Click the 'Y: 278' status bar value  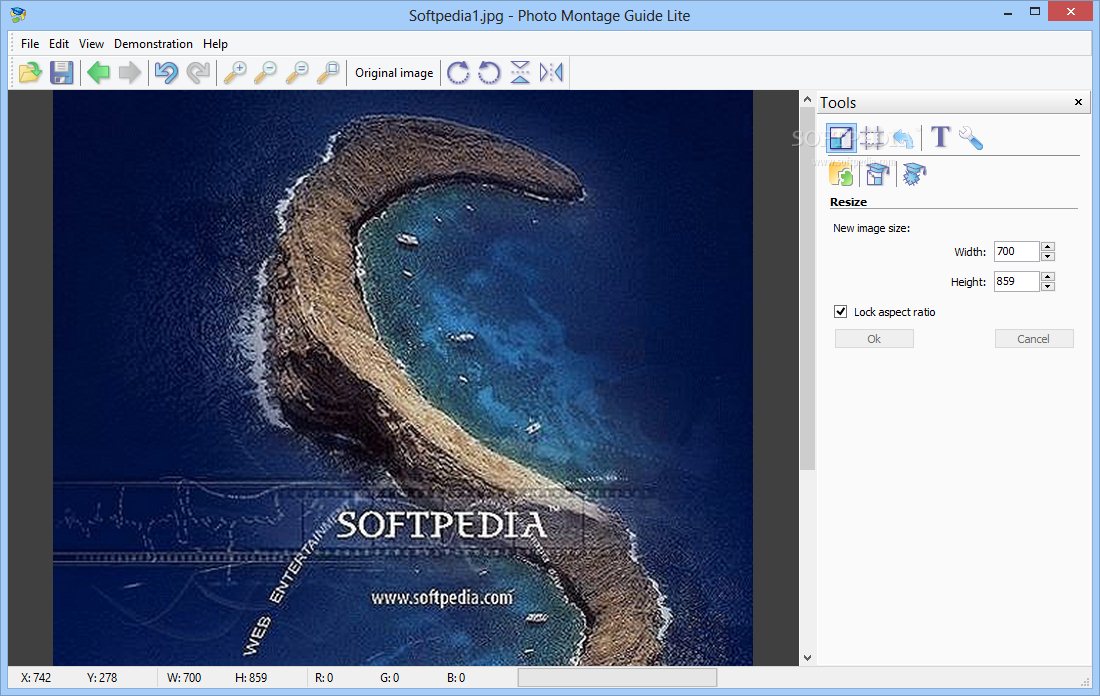(x=102, y=678)
